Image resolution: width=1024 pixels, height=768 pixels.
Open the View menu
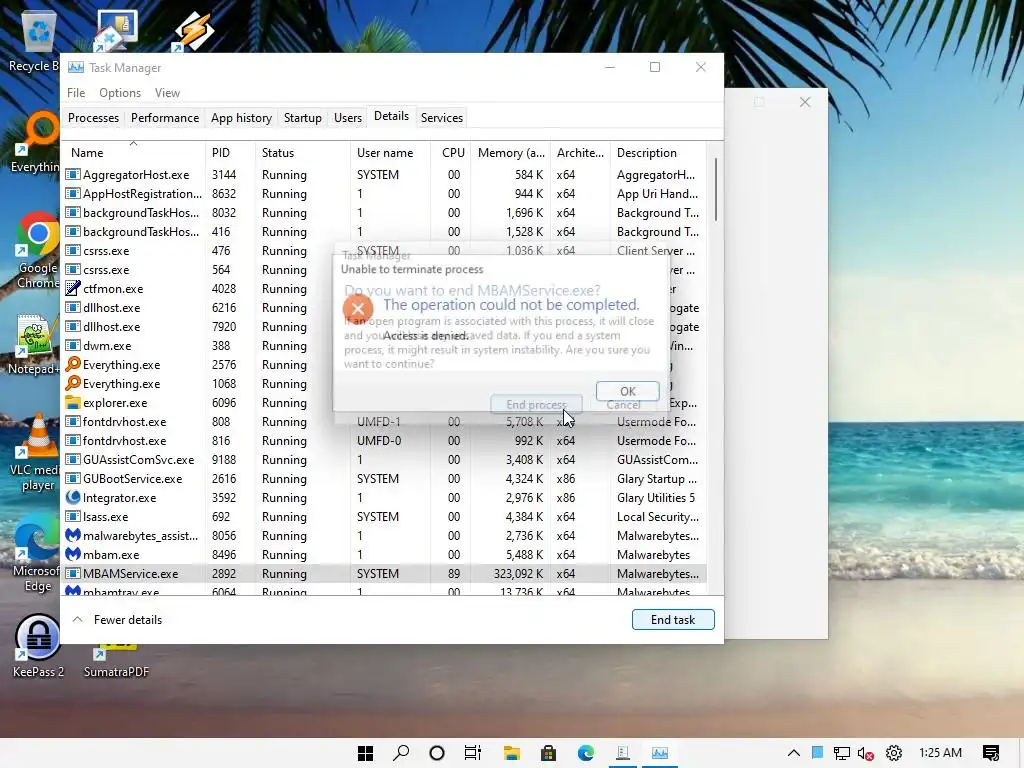coord(167,93)
